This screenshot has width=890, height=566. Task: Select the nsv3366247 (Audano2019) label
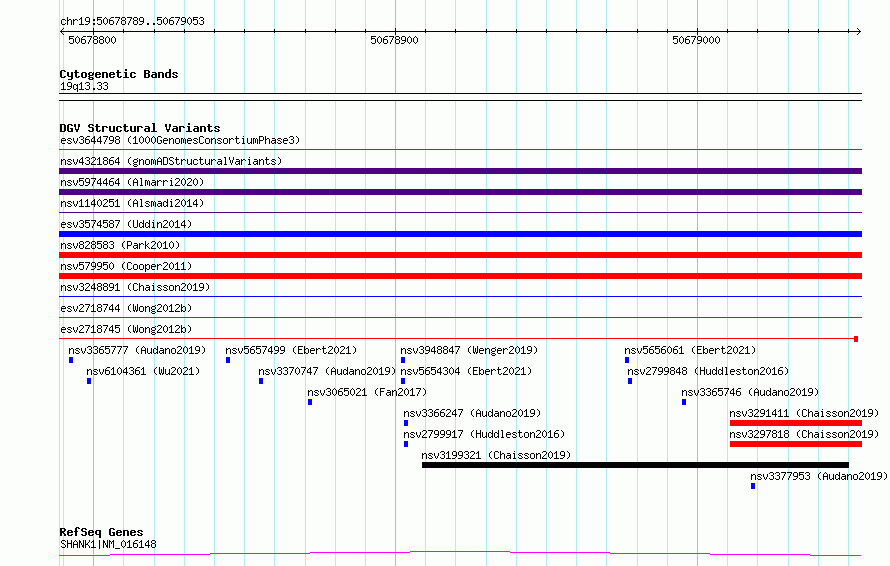pyautogui.click(x=472, y=413)
